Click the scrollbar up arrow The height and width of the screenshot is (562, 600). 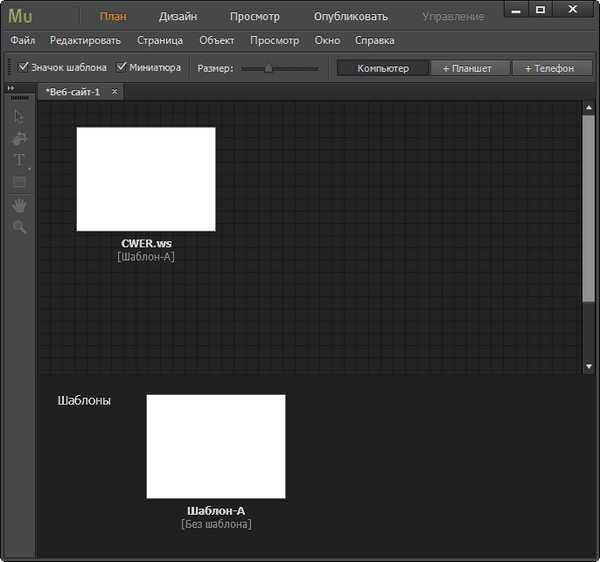coord(588,106)
